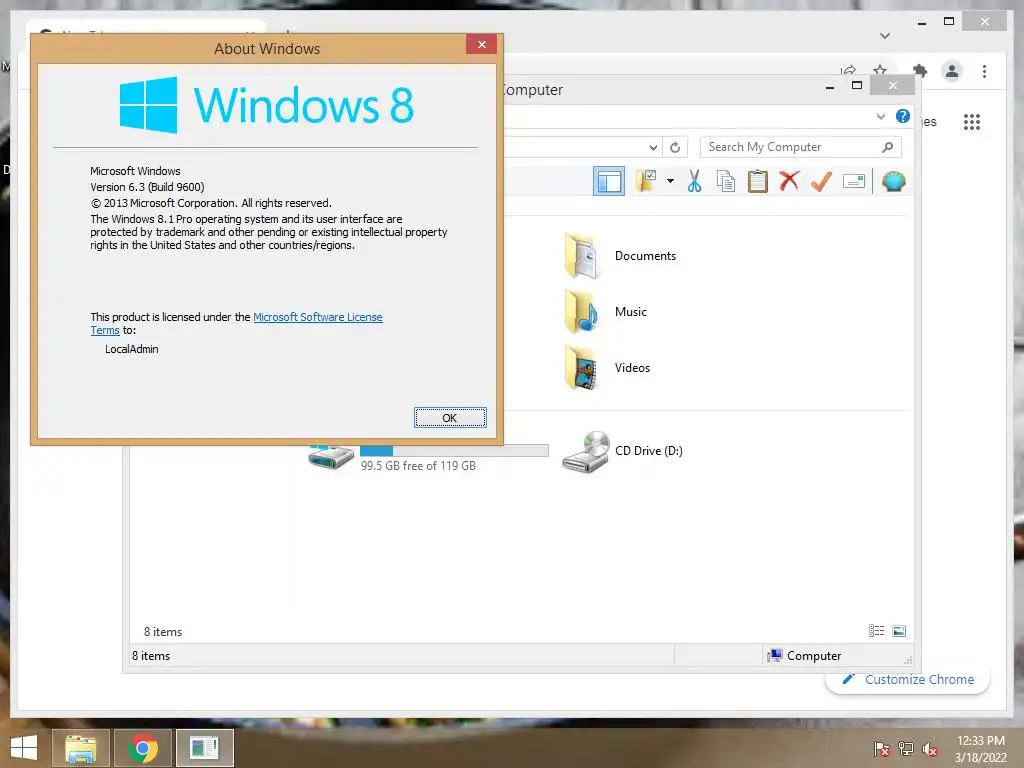The image size is (1024, 768).
Task: Expand the address bar history dropdown
Action: point(653,148)
